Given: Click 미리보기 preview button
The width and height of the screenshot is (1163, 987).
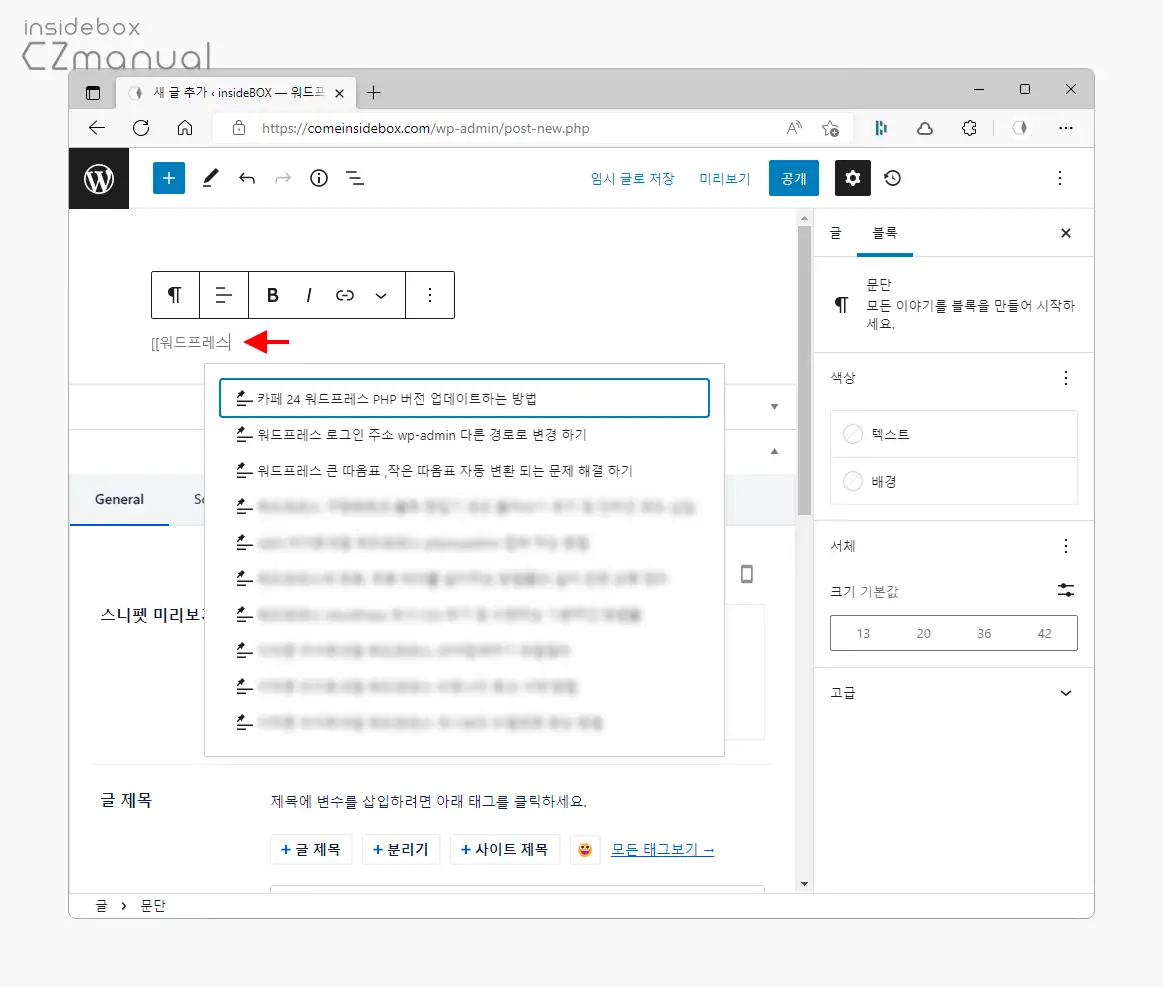Looking at the screenshot, I should tap(725, 178).
